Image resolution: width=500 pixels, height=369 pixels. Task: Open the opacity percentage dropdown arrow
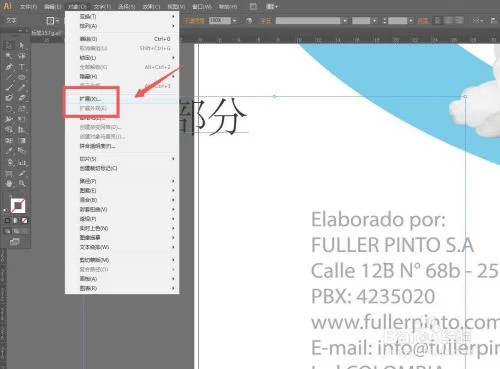click(234, 21)
